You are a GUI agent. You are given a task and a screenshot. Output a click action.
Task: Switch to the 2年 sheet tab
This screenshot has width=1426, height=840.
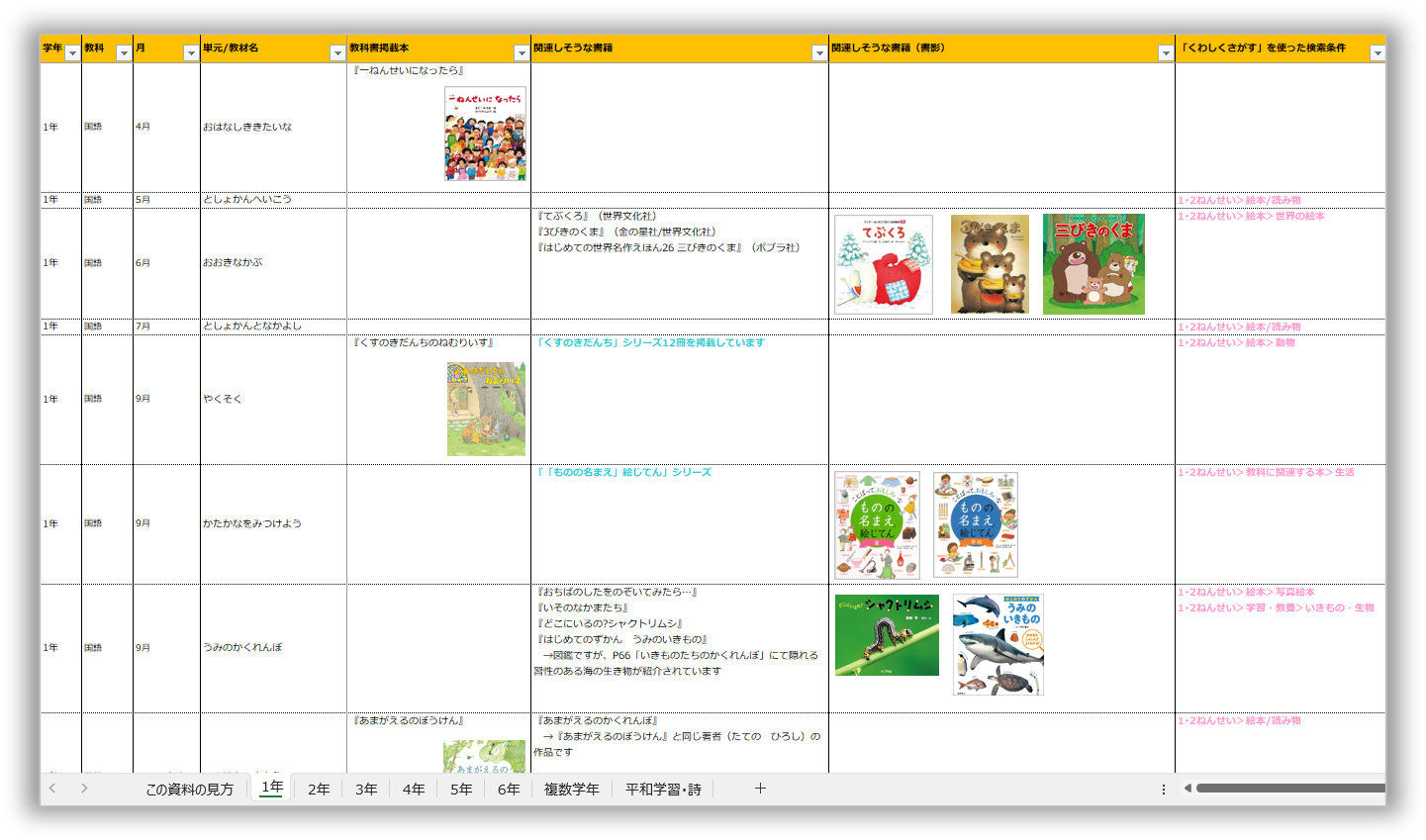click(319, 790)
